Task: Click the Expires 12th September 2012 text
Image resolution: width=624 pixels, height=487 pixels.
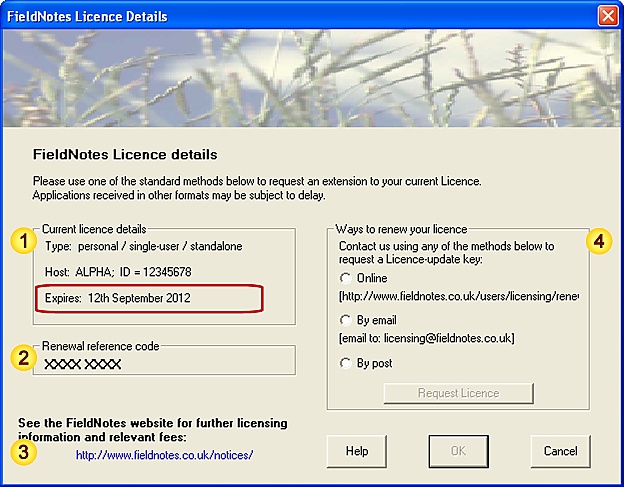Action: [x=118, y=298]
